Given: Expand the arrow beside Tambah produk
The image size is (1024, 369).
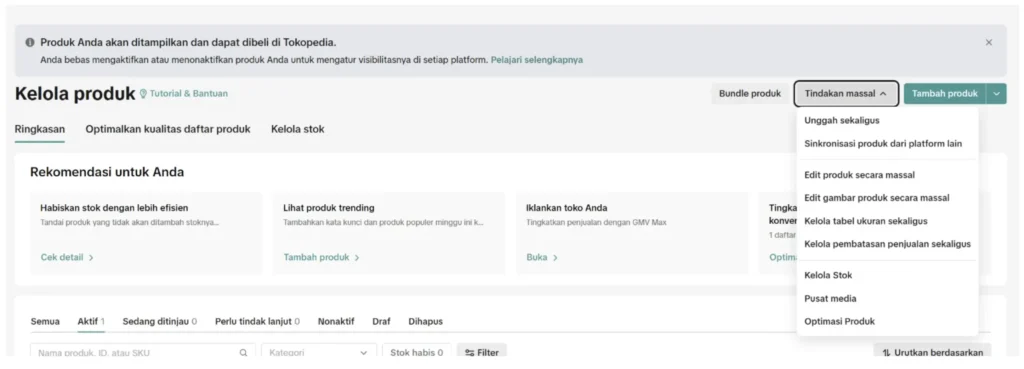Looking at the screenshot, I should (x=996, y=93).
